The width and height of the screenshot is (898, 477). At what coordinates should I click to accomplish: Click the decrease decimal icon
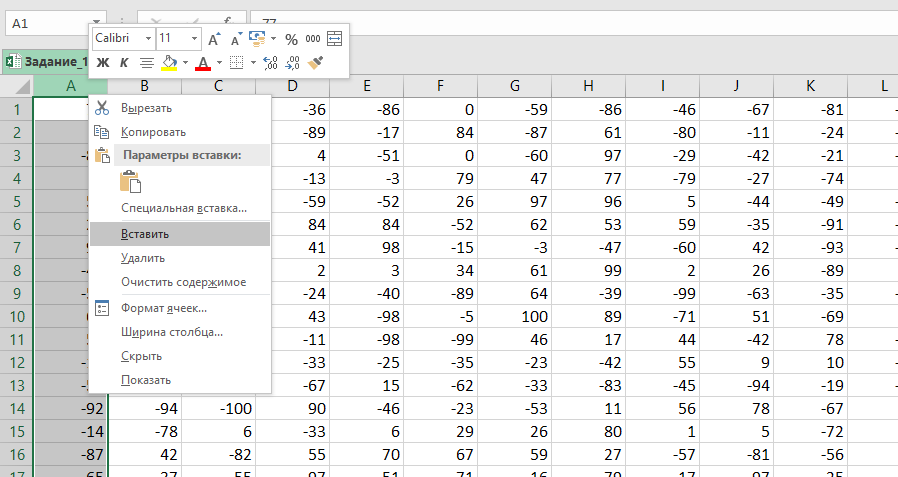pos(293,63)
